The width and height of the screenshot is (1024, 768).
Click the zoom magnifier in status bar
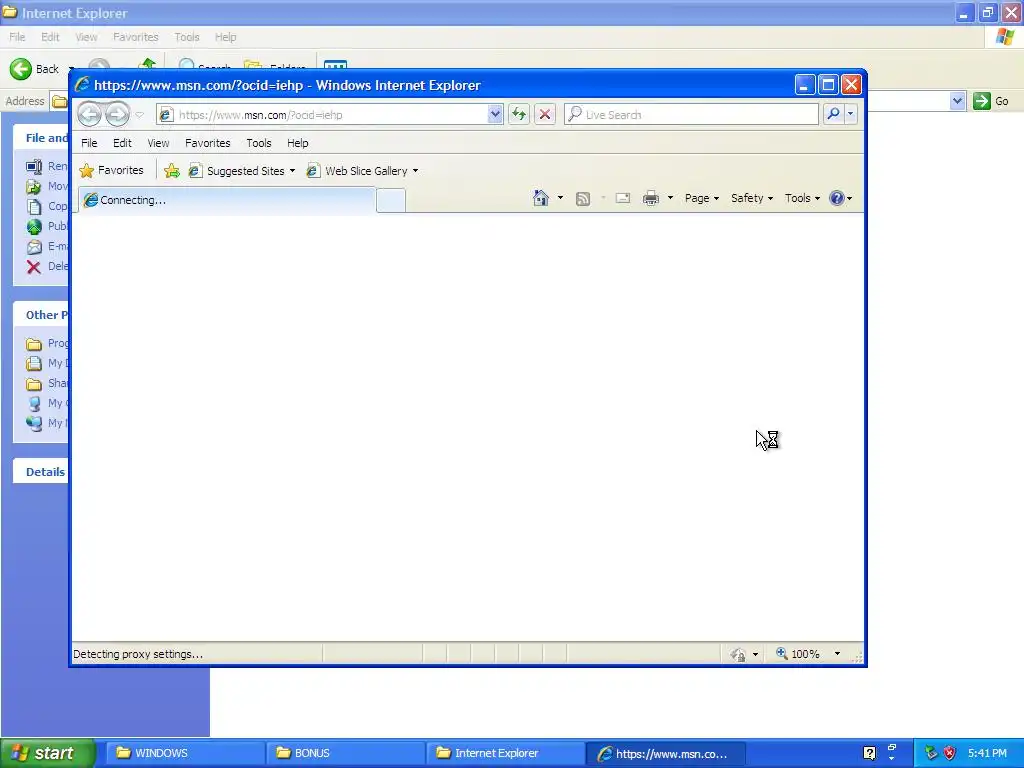click(781, 653)
